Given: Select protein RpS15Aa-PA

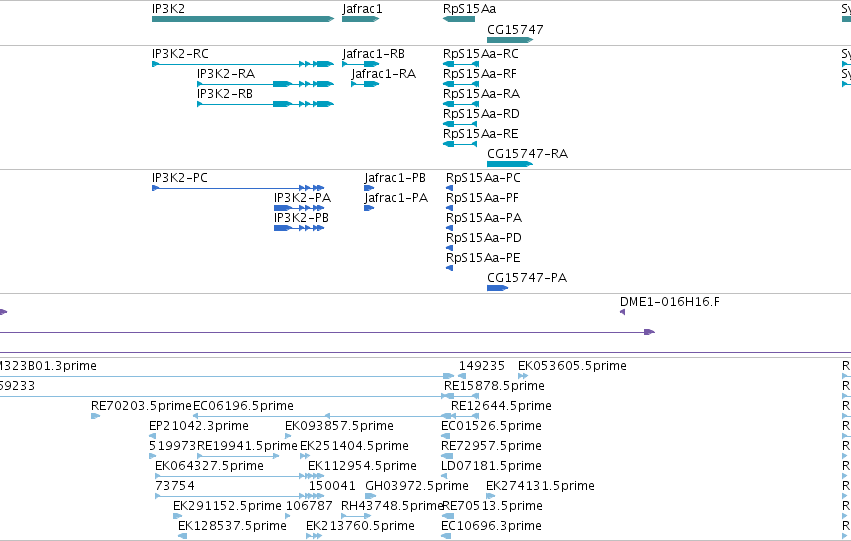Looking at the screenshot, I should pyautogui.click(x=449, y=228).
